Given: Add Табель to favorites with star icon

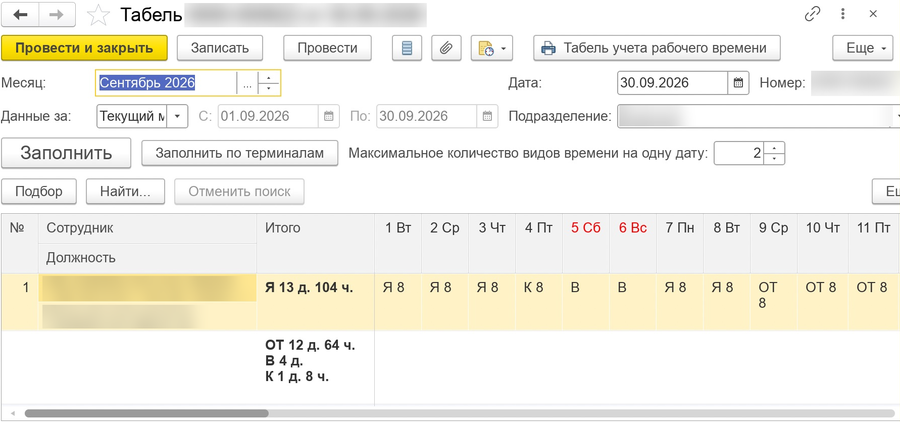Looking at the screenshot, I should pyautogui.click(x=98, y=16).
